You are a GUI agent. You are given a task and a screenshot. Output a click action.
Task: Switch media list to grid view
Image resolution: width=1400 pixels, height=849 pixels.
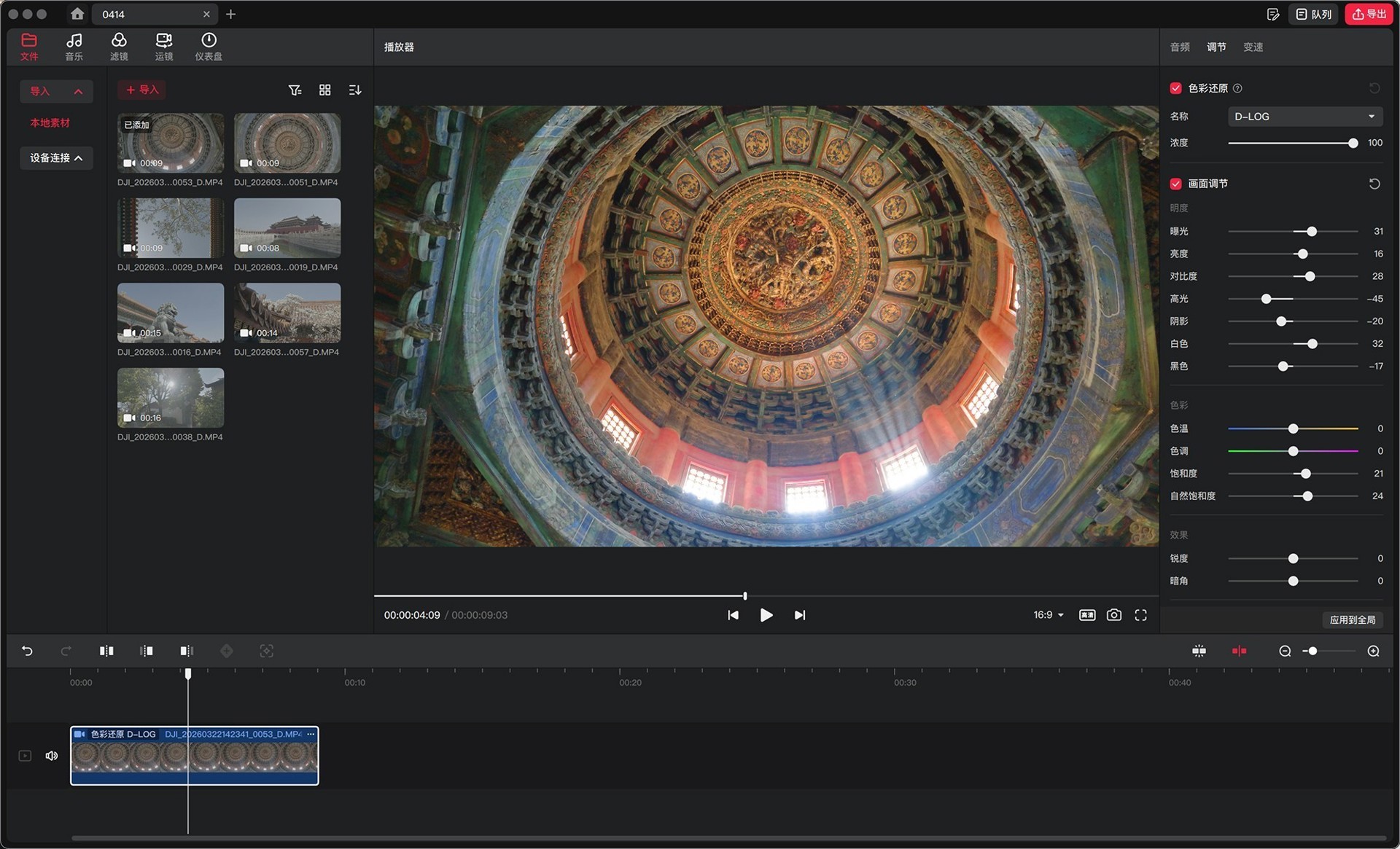coord(324,90)
